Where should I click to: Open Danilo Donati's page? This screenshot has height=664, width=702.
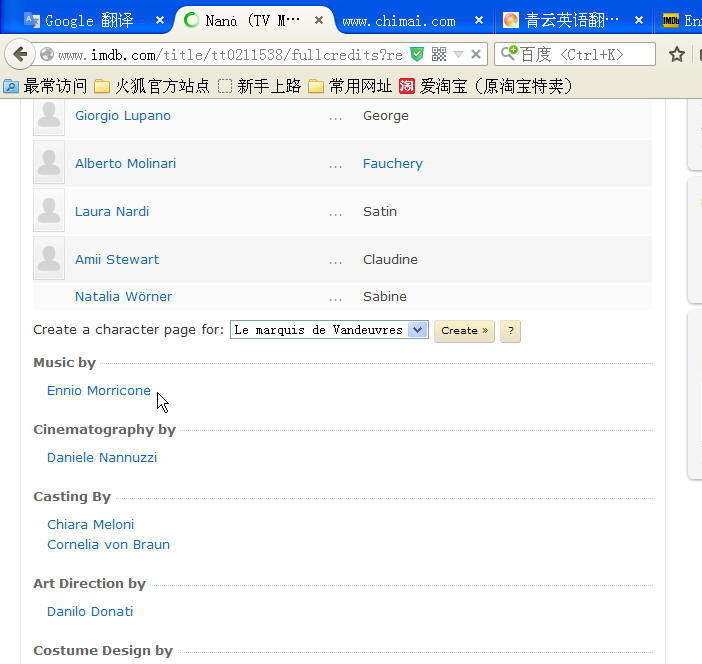[90, 612]
